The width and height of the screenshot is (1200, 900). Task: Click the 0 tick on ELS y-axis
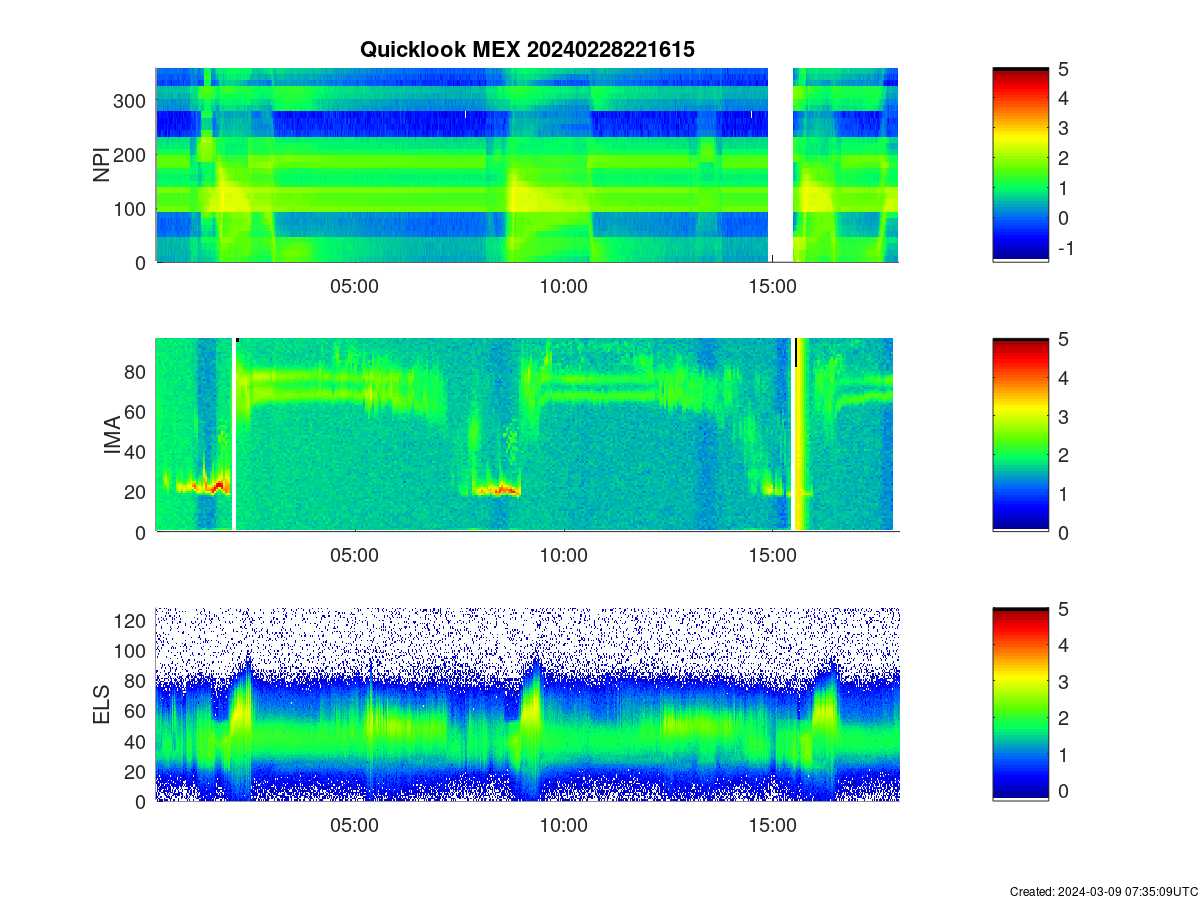point(141,801)
